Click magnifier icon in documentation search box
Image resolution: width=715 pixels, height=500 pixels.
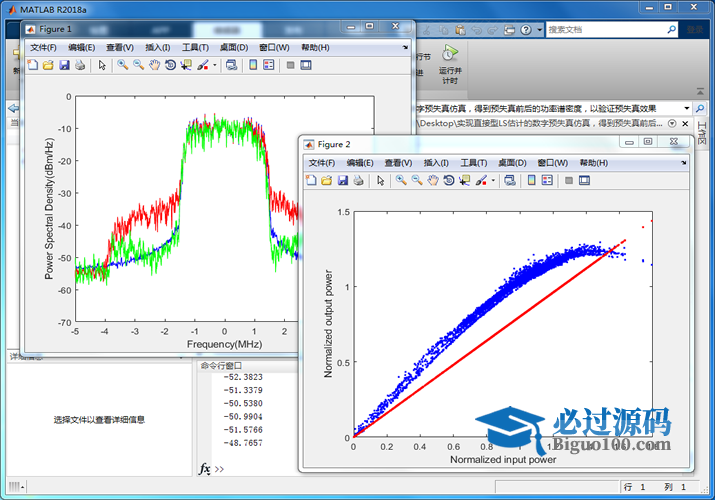pos(672,30)
